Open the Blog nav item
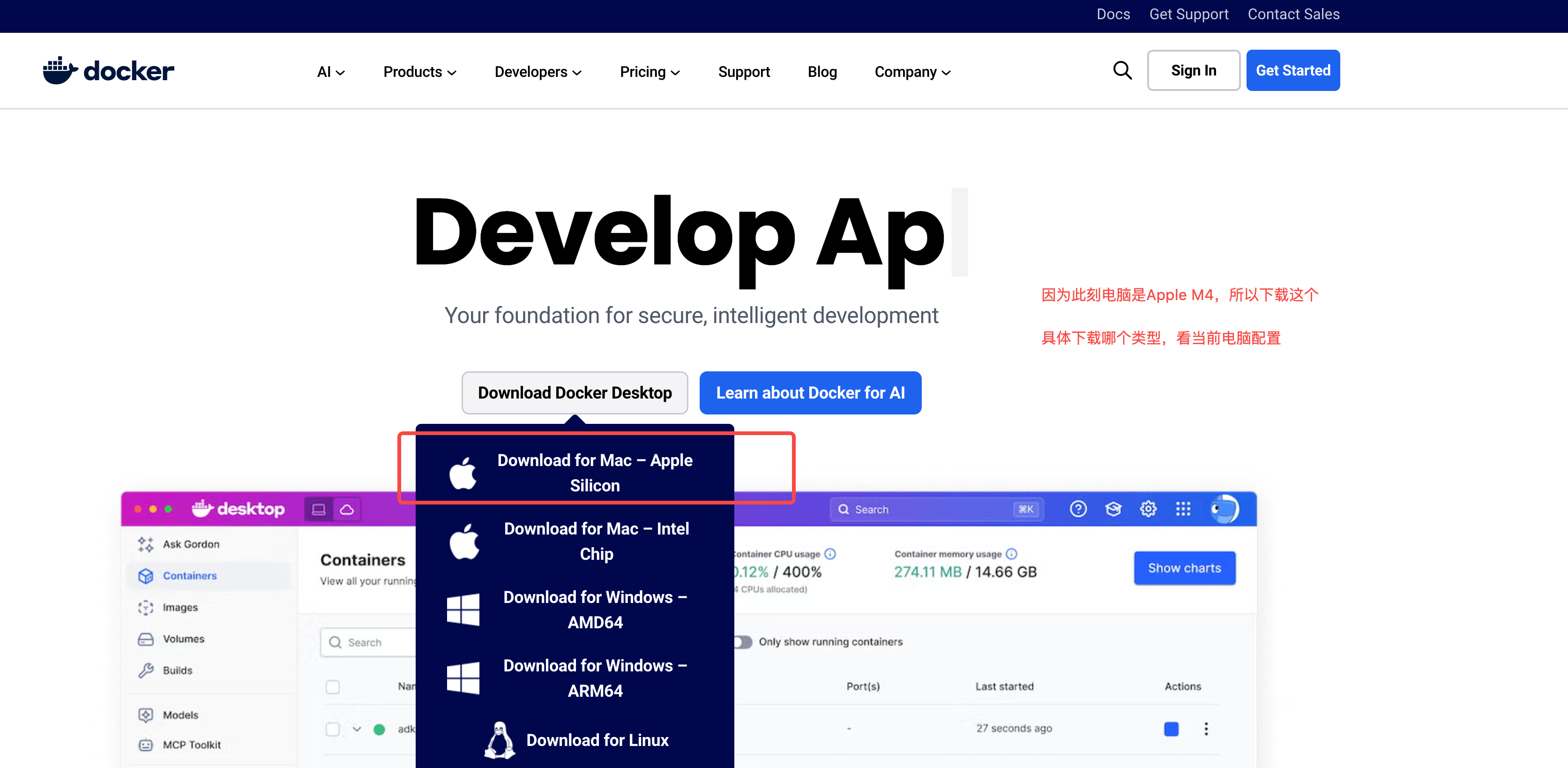1568x768 pixels. point(822,72)
